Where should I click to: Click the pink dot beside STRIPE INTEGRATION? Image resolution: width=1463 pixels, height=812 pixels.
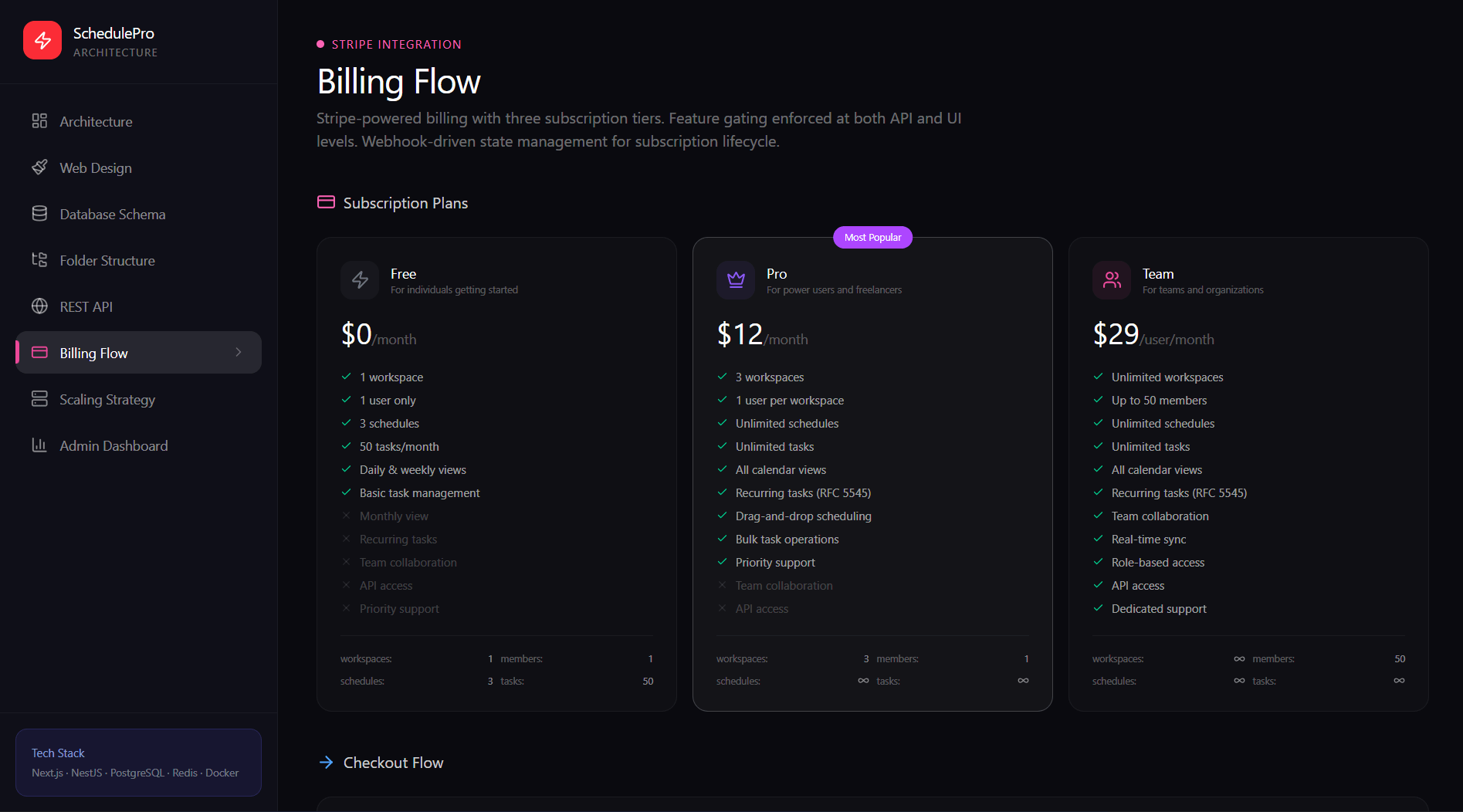tap(320, 44)
